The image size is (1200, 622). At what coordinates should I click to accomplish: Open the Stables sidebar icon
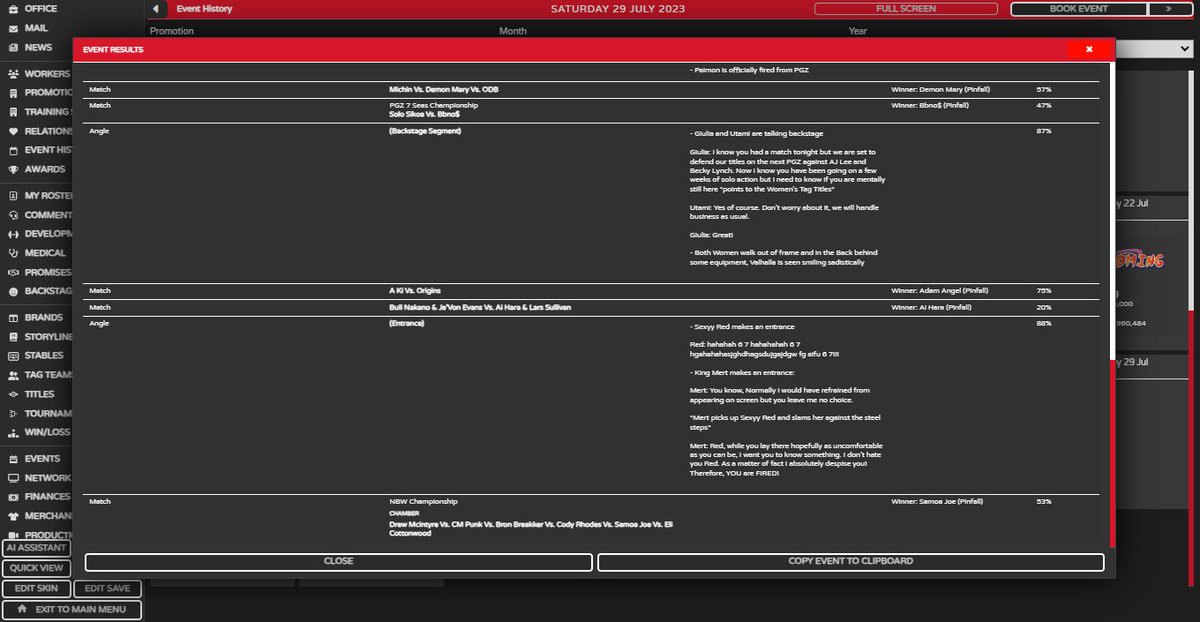tap(14, 356)
